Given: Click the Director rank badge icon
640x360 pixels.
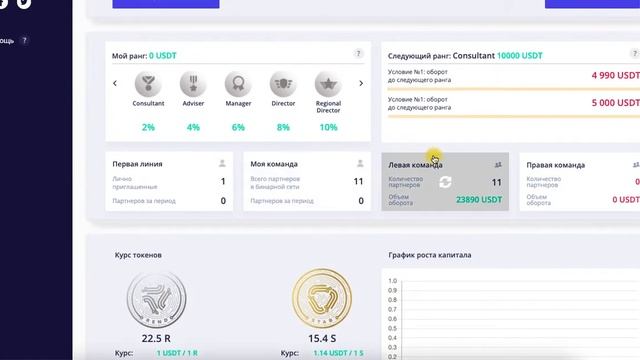Looking at the screenshot, I should point(283,84).
